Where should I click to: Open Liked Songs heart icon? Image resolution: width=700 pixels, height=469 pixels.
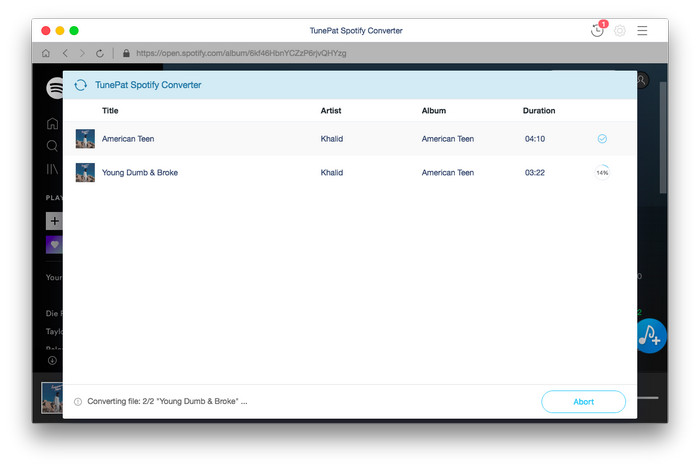coord(54,245)
